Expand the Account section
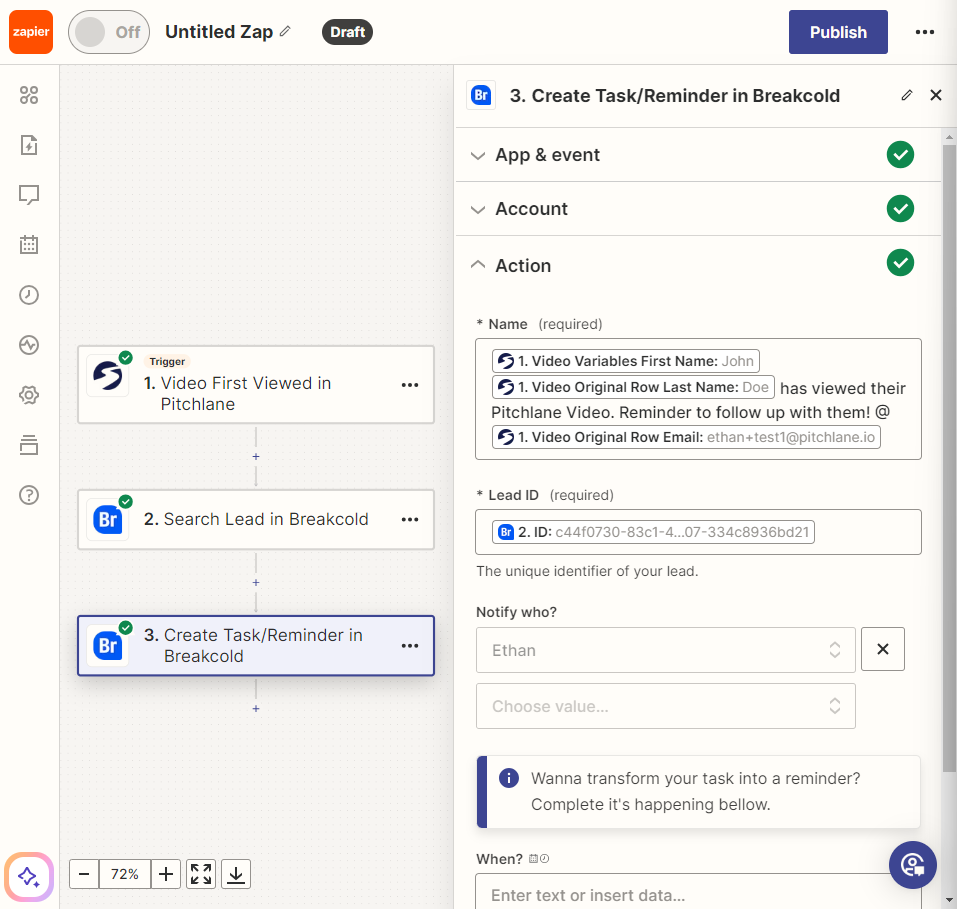Image resolution: width=957 pixels, height=909 pixels. [x=698, y=209]
